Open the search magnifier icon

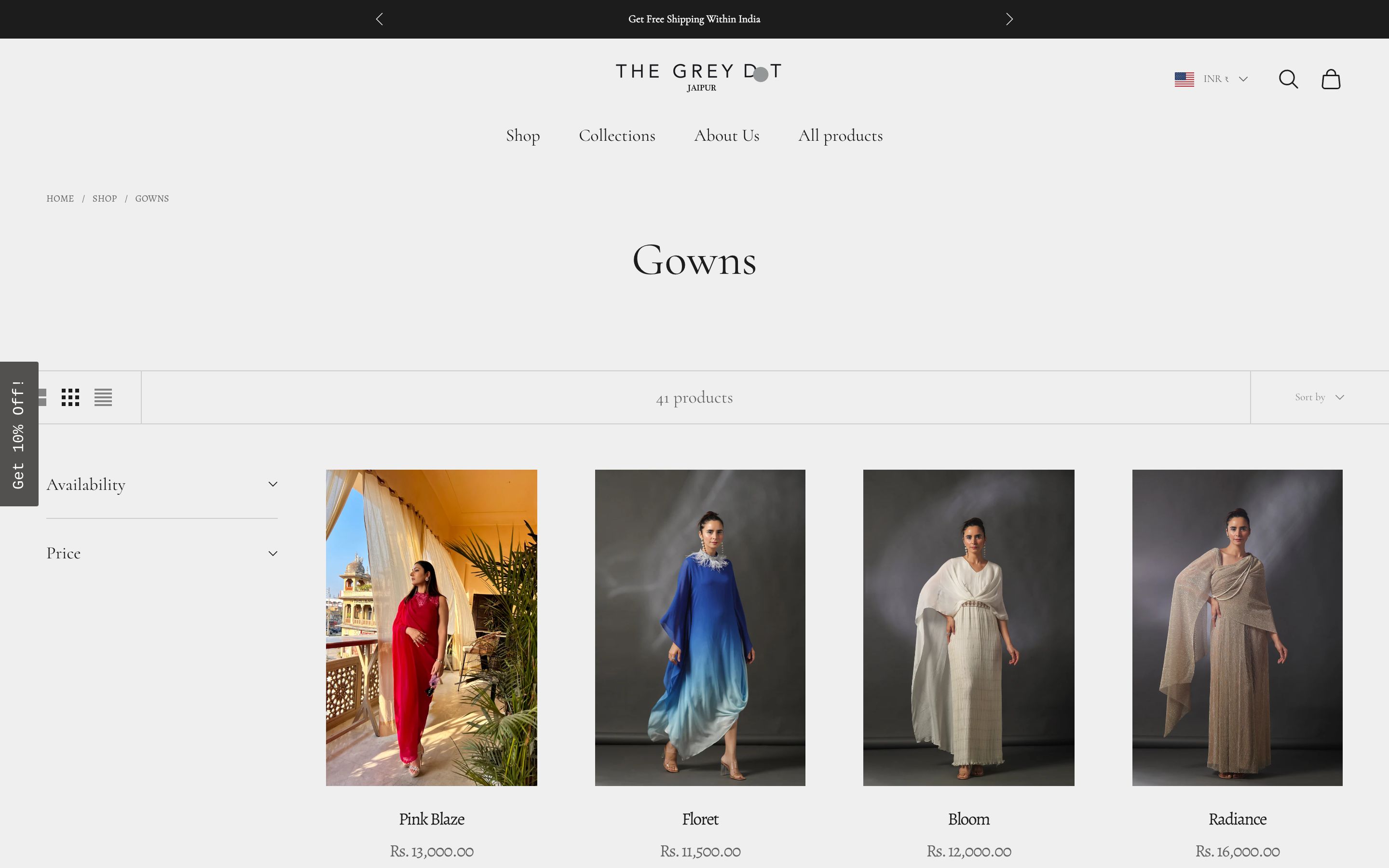(x=1288, y=79)
